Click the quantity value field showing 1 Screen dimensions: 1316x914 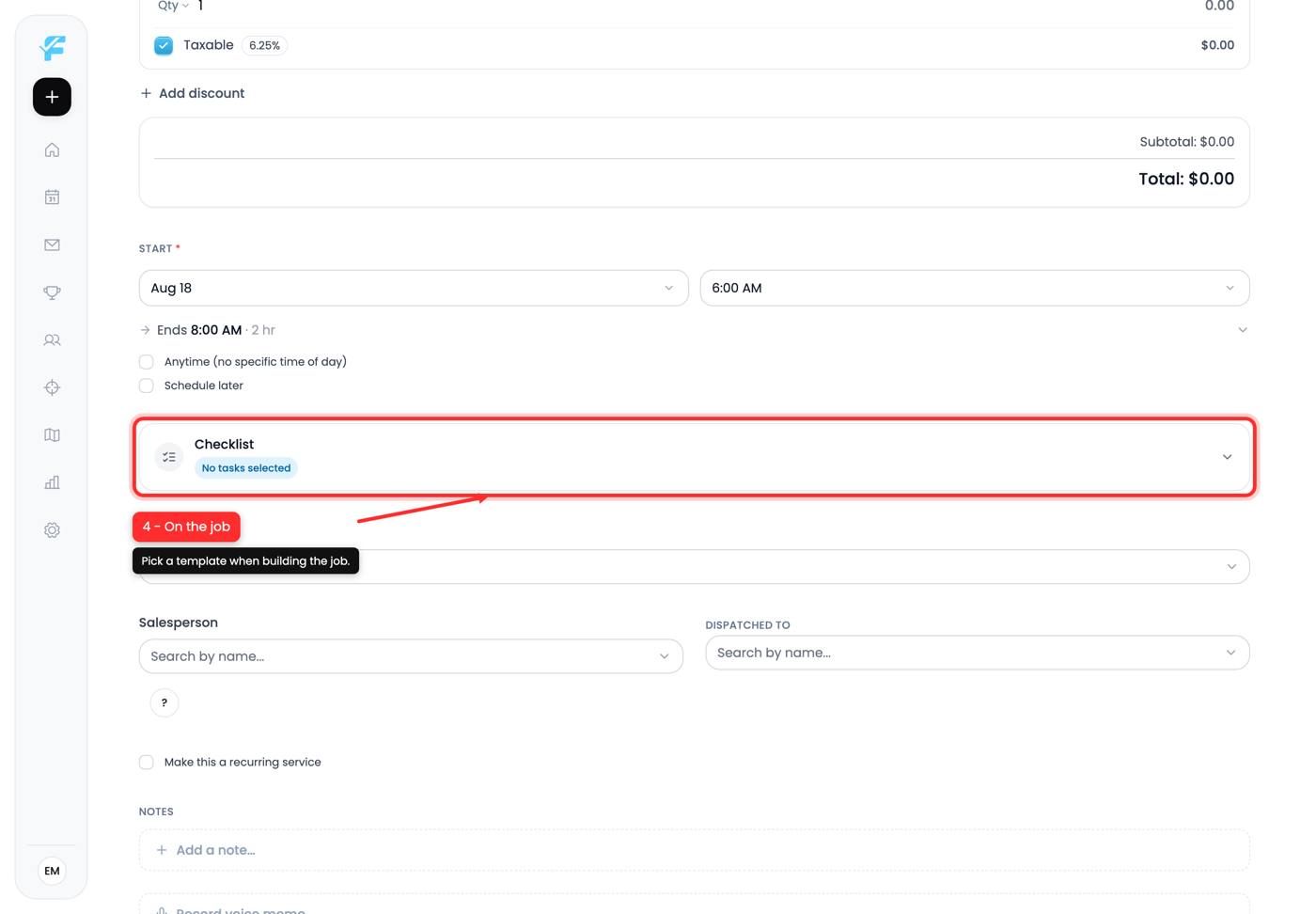click(x=201, y=6)
